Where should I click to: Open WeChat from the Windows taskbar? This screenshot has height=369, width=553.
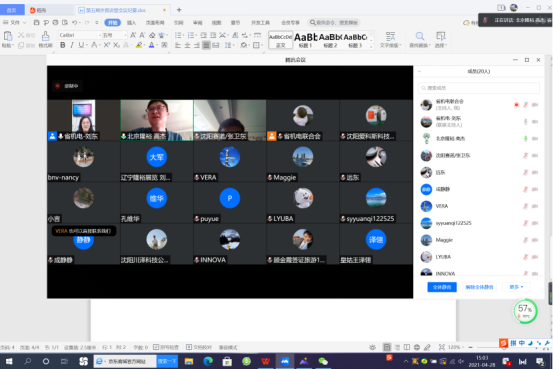click(x=323, y=361)
